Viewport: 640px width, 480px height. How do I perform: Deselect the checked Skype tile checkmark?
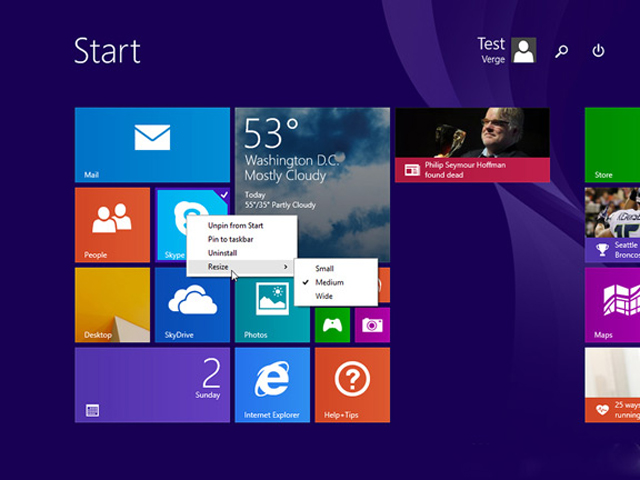(x=224, y=195)
